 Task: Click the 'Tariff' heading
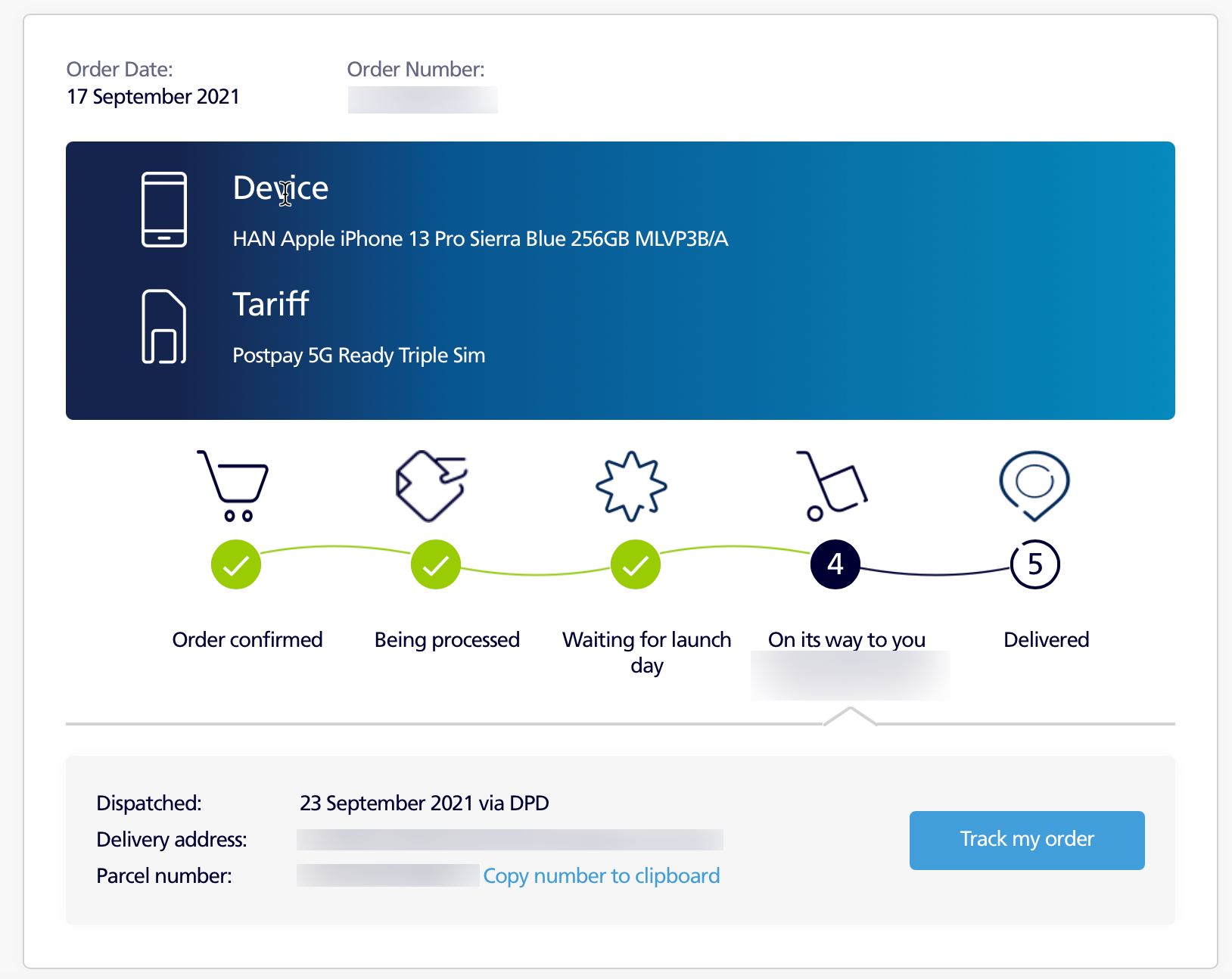[270, 304]
